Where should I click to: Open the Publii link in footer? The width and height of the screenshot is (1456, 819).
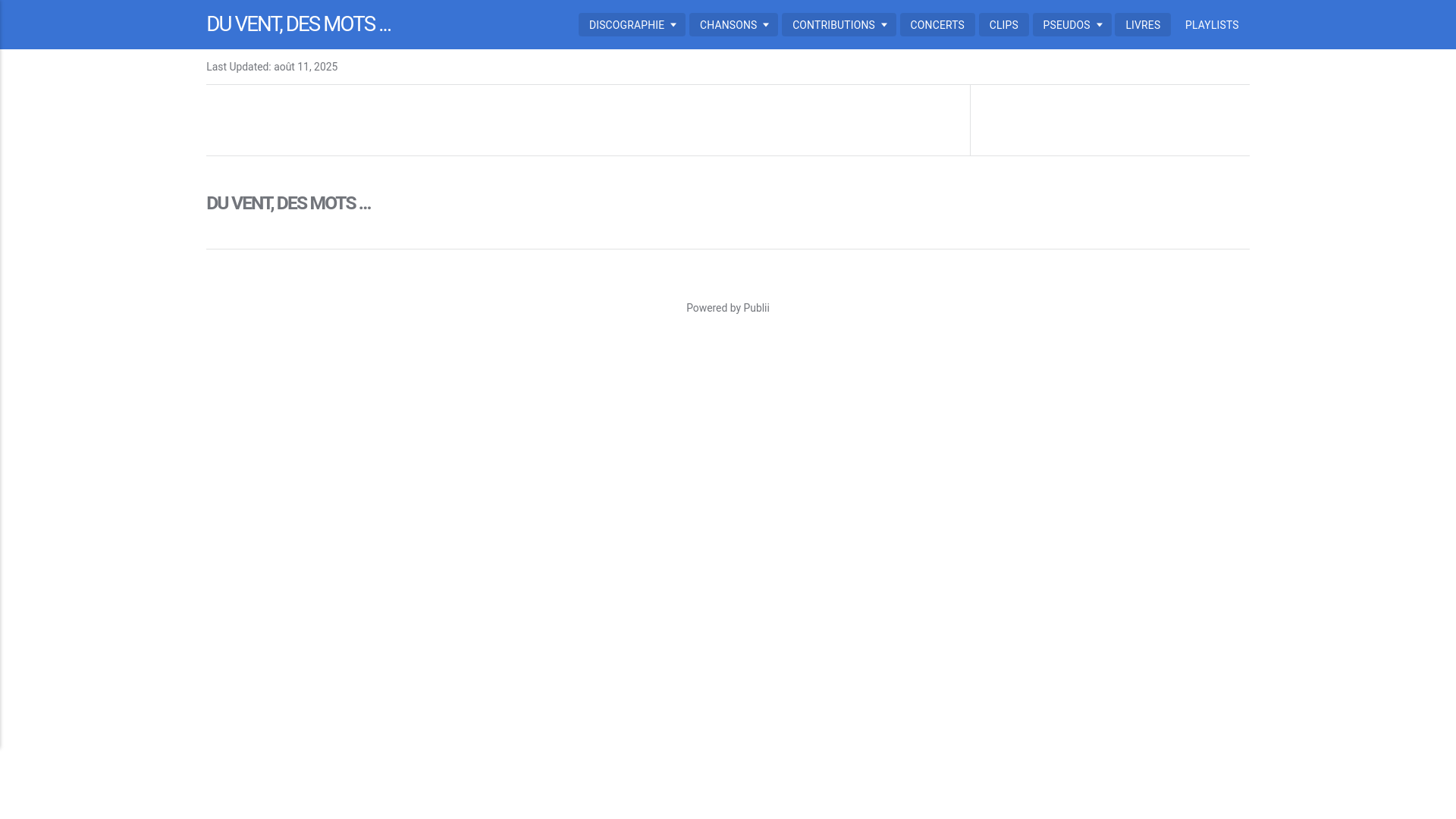756,308
